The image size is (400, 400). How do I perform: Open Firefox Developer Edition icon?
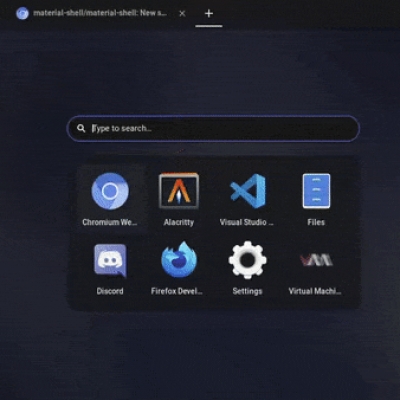coord(179,260)
